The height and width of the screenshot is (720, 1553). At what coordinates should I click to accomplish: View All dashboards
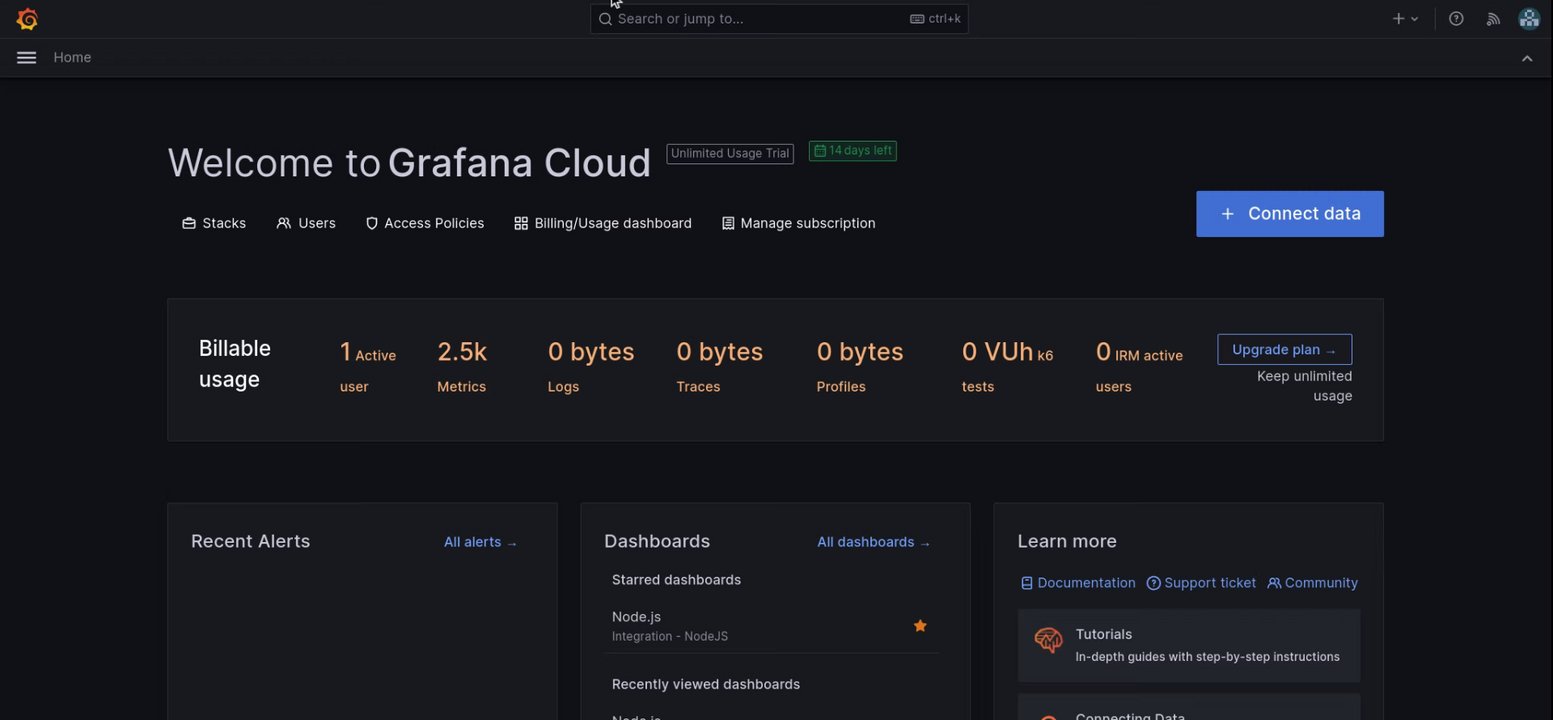tap(873, 542)
